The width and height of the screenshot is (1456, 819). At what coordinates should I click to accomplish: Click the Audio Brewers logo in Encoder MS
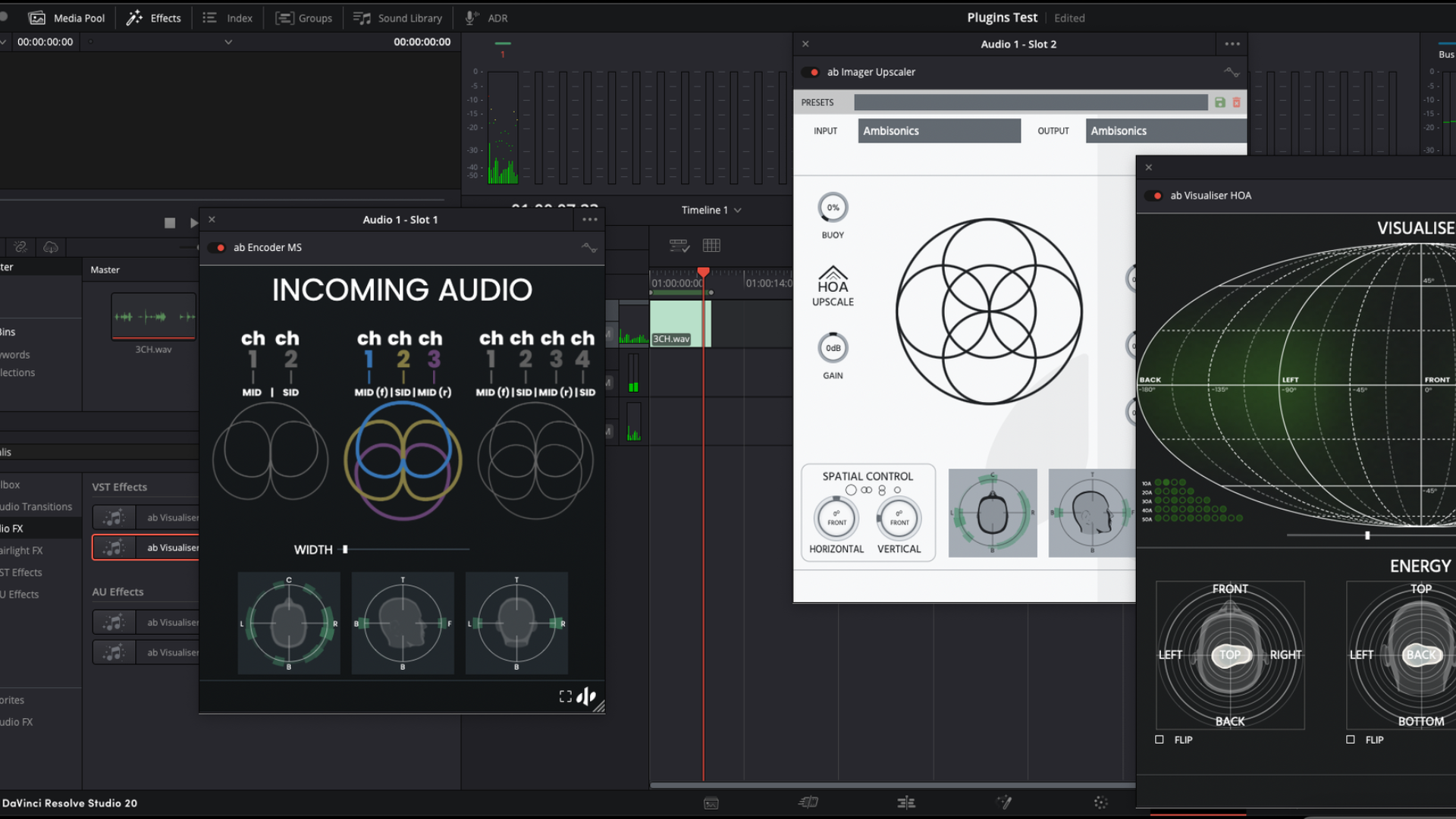point(586,696)
